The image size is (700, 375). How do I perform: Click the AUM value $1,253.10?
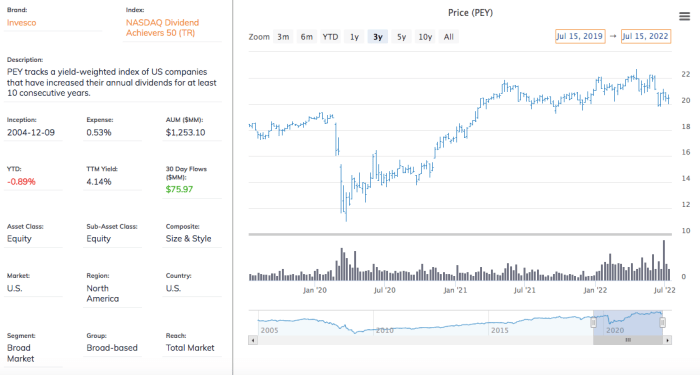(185, 133)
